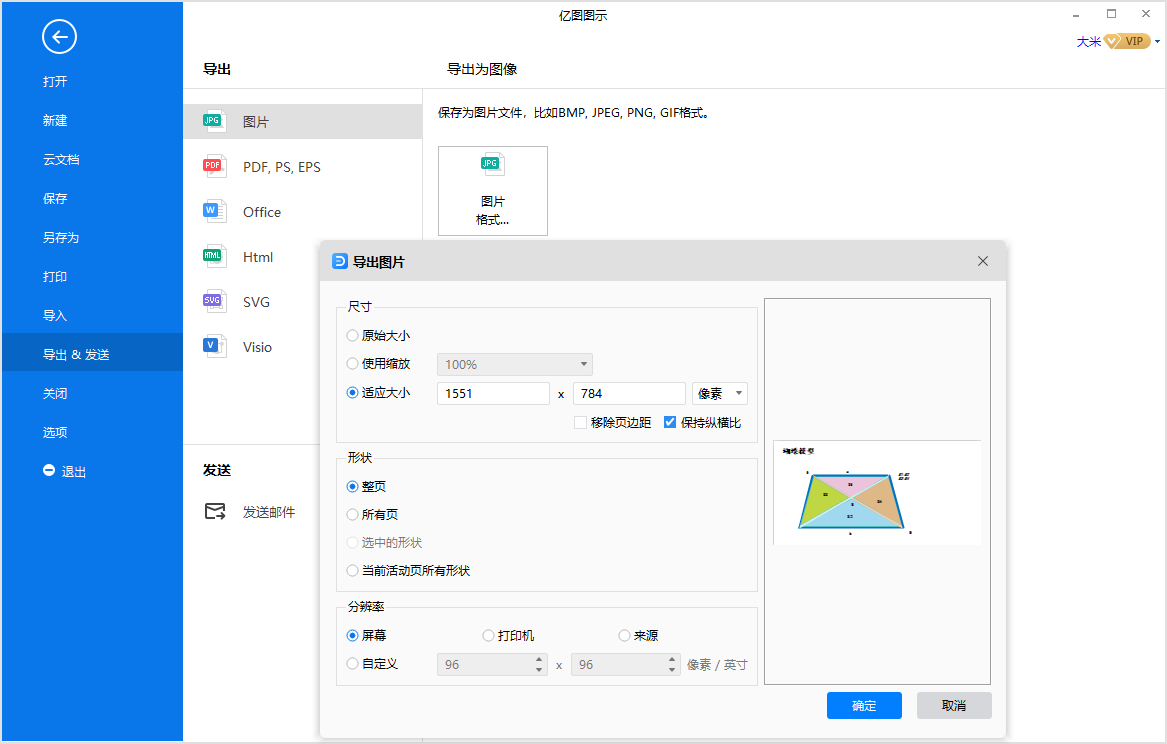Image resolution: width=1167 pixels, height=744 pixels.
Task: Open the send mail envelope icon
Action: (x=215, y=511)
